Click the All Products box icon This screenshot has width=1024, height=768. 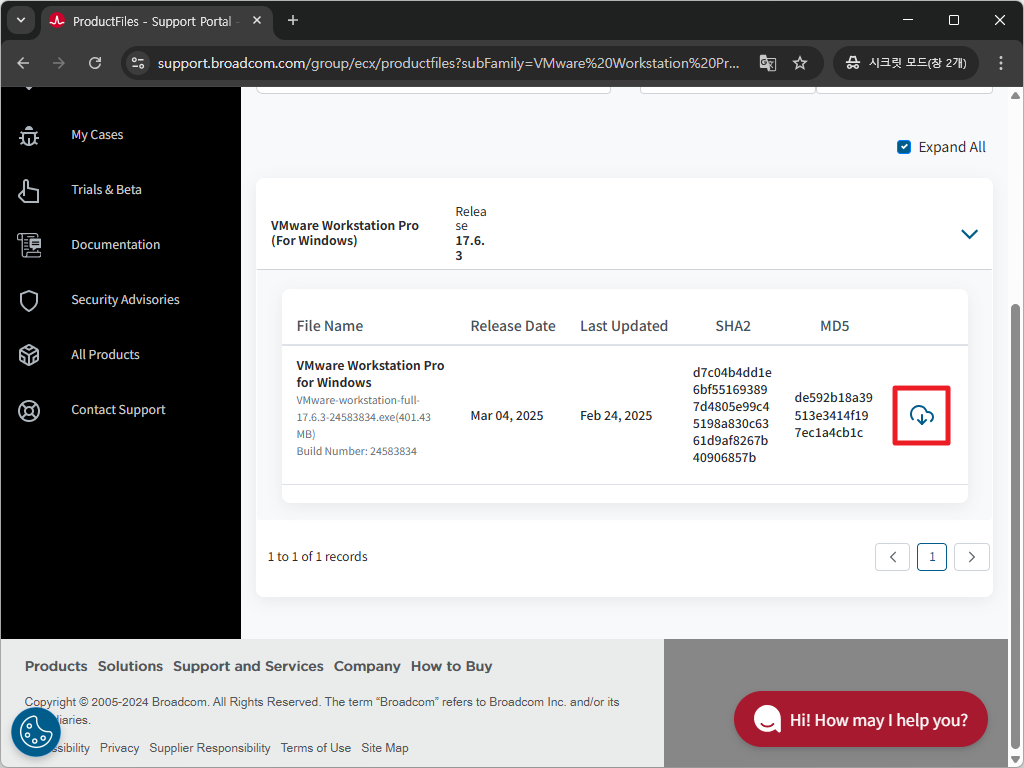coord(29,355)
